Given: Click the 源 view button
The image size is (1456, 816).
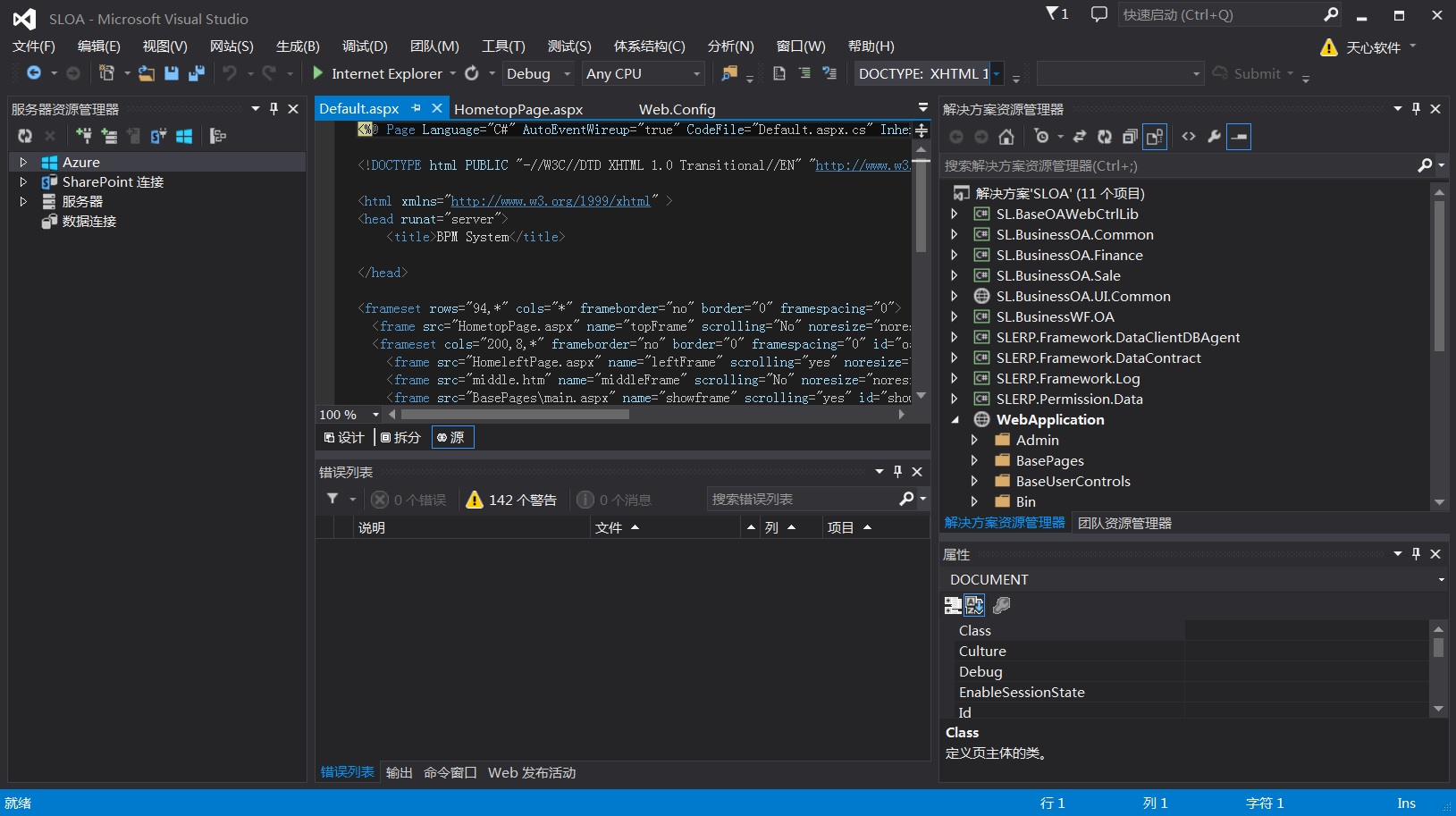Looking at the screenshot, I should [x=452, y=437].
